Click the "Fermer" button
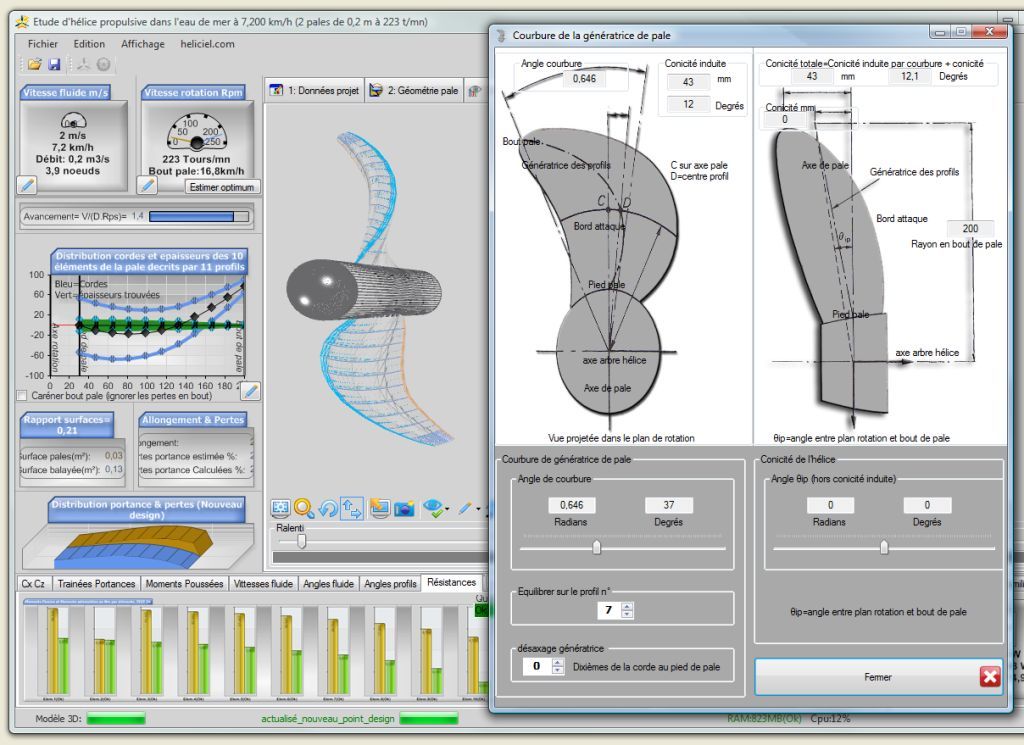The height and width of the screenshot is (745, 1024). coord(877,677)
